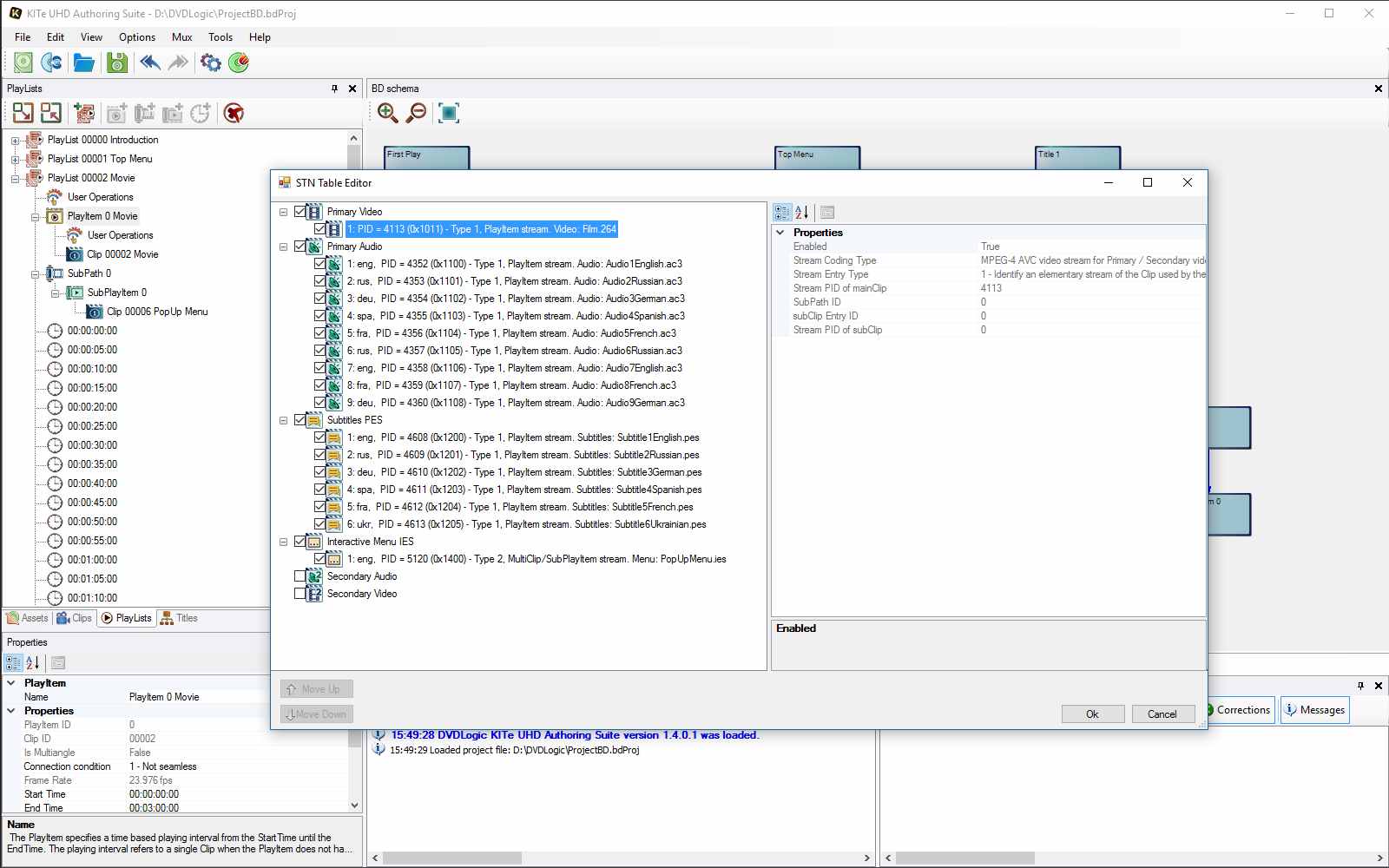Click the alphabetical sort icon in STN editor
The height and width of the screenshot is (868, 1389).
802,212
